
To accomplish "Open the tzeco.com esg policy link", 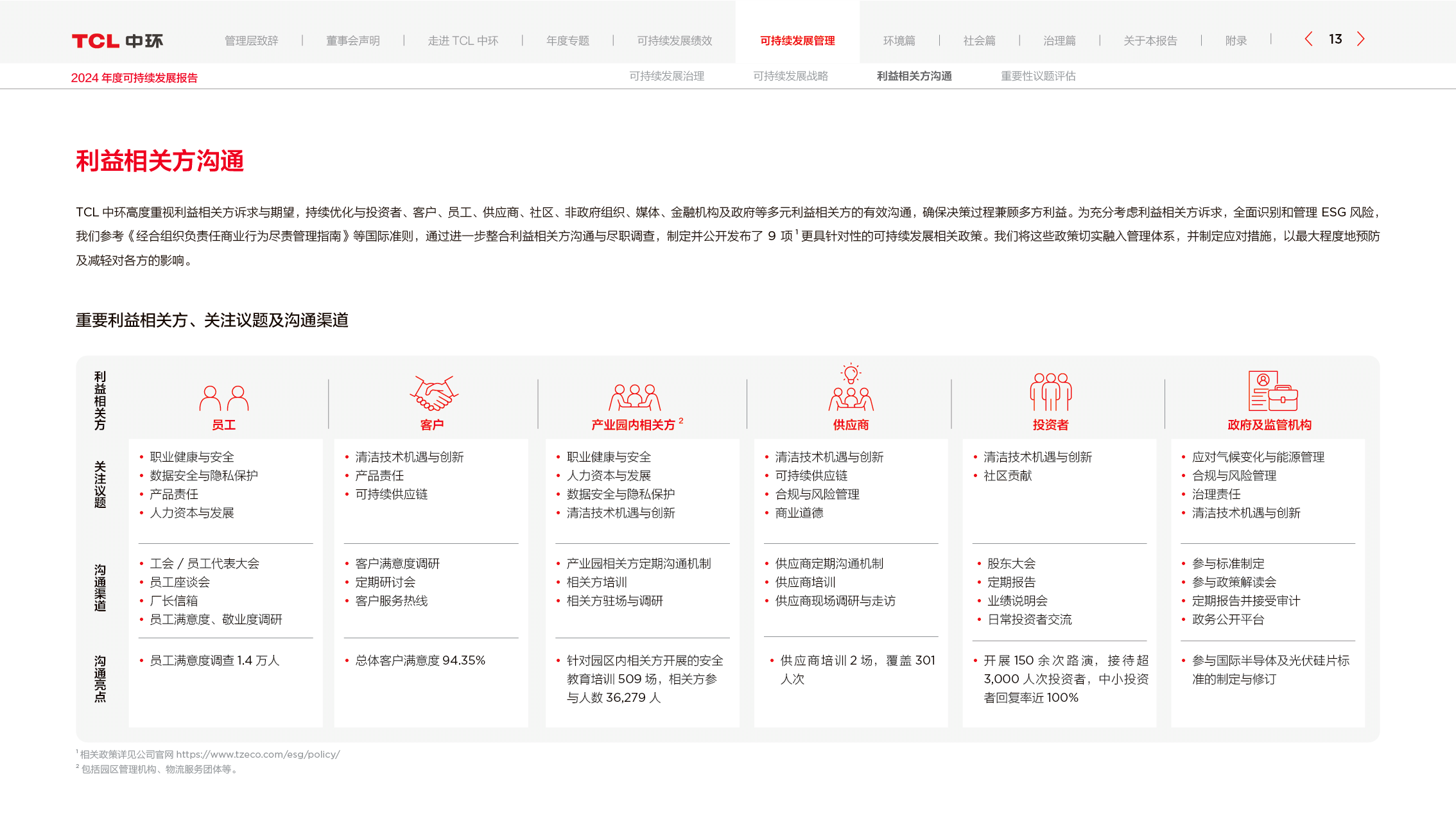I will (258, 755).
